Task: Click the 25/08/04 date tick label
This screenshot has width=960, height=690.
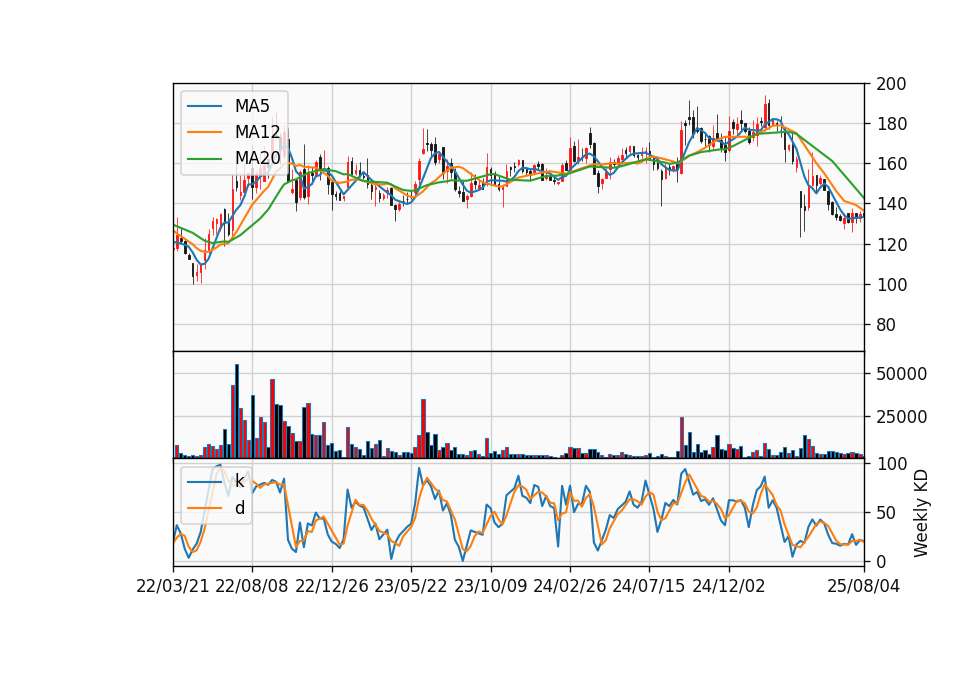Action: coord(864,586)
